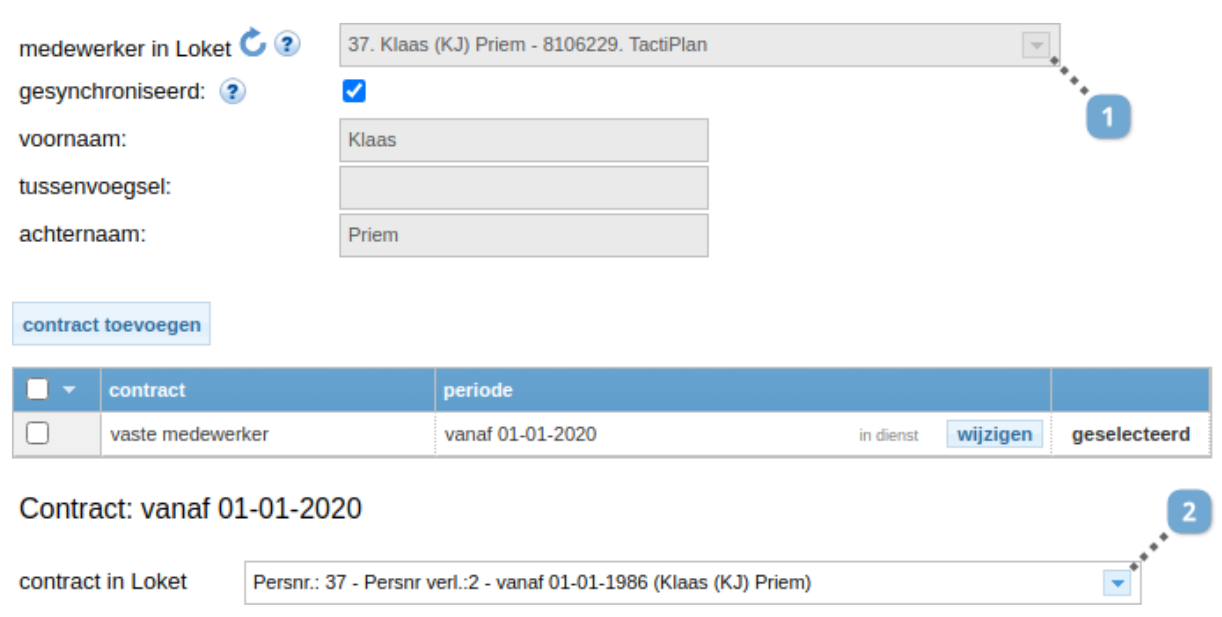Click the empty tussenvoegsel field
This screenshot has height=617, width=1222.
pyautogui.click(x=524, y=188)
